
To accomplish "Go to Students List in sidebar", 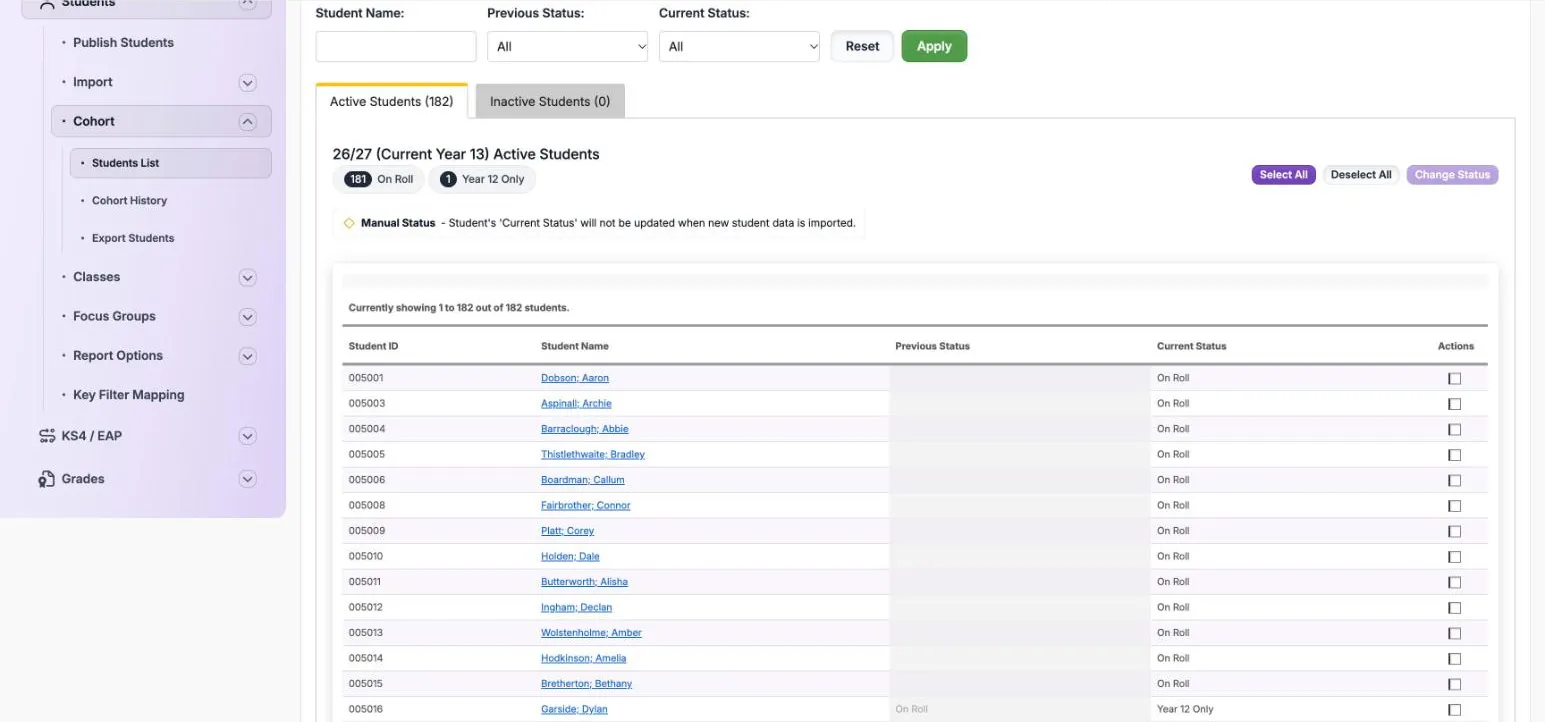I will (x=171, y=163).
